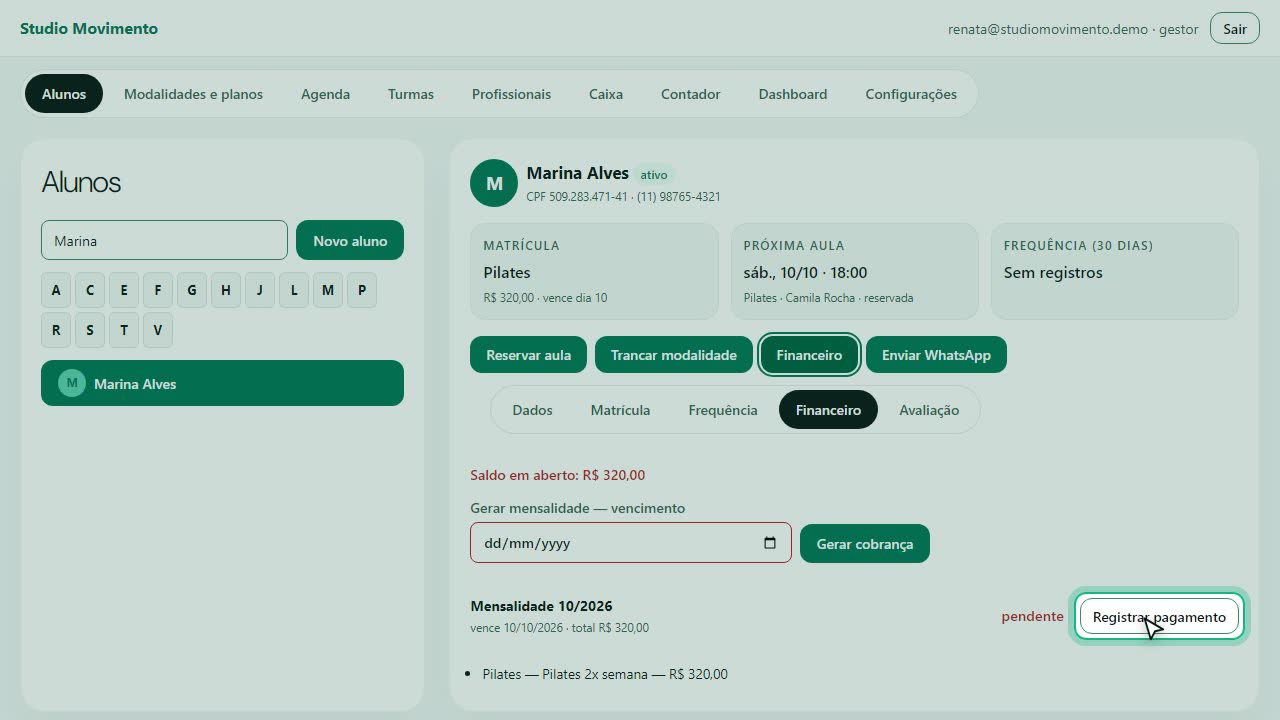This screenshot has width=1280, height=720.
Task: Filter students by letter H
Action: click(x=226, y=290)
